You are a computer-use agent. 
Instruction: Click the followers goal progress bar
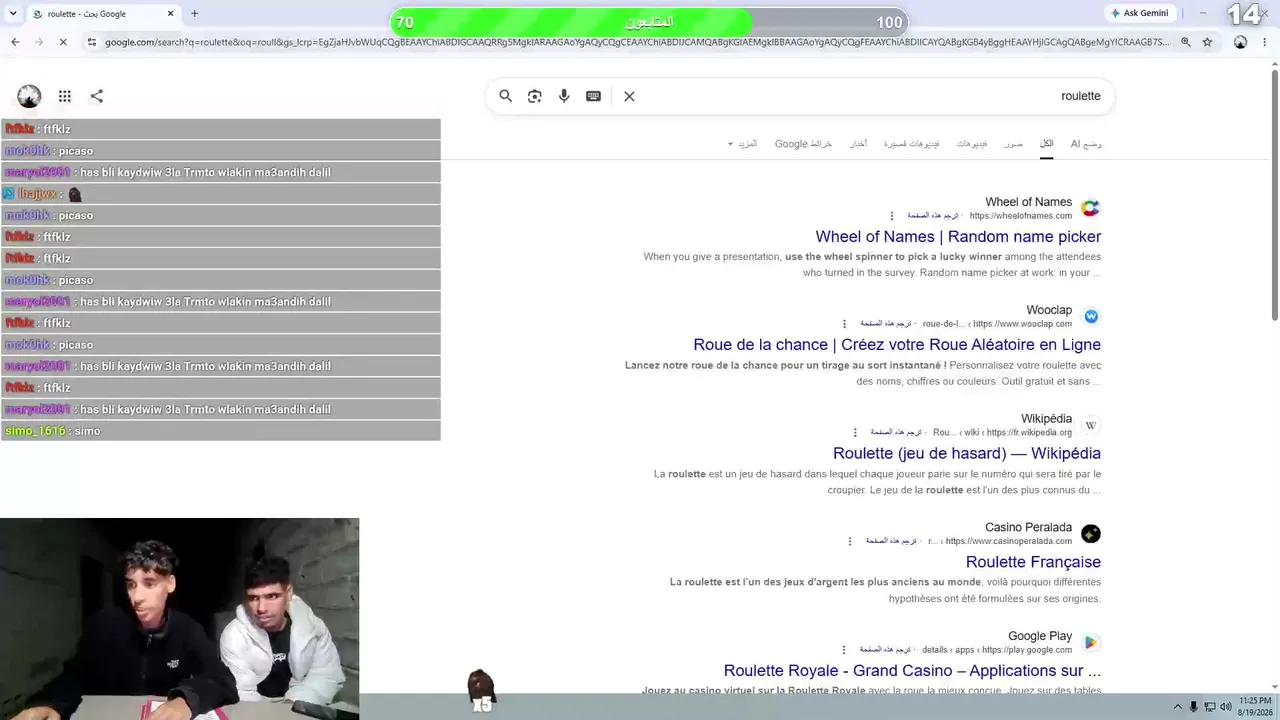coord(649,22)
